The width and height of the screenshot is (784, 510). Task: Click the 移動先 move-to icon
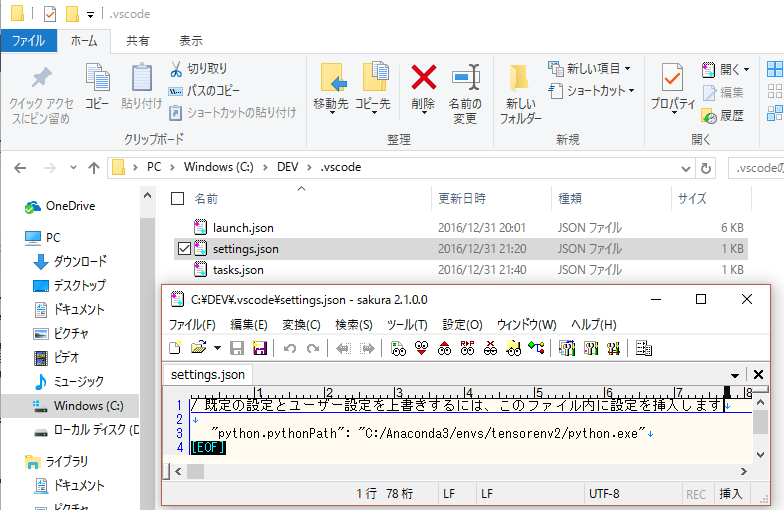point(334,78)
